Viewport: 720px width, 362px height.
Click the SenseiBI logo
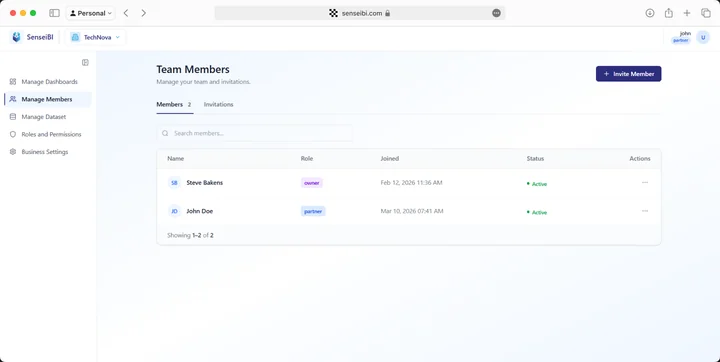click(32, 37)
